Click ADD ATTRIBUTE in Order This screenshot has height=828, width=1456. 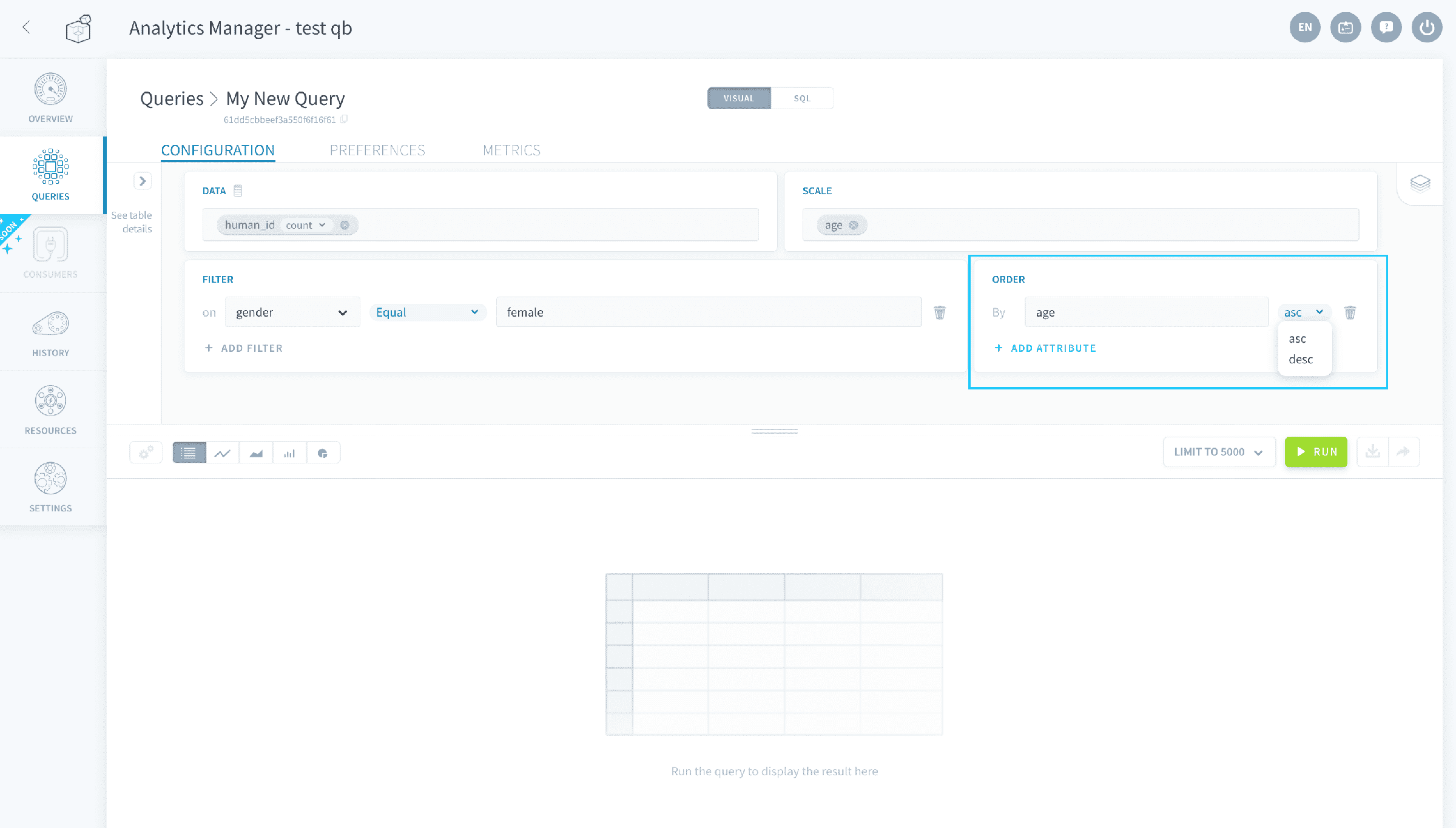[x=1045, y=348]
